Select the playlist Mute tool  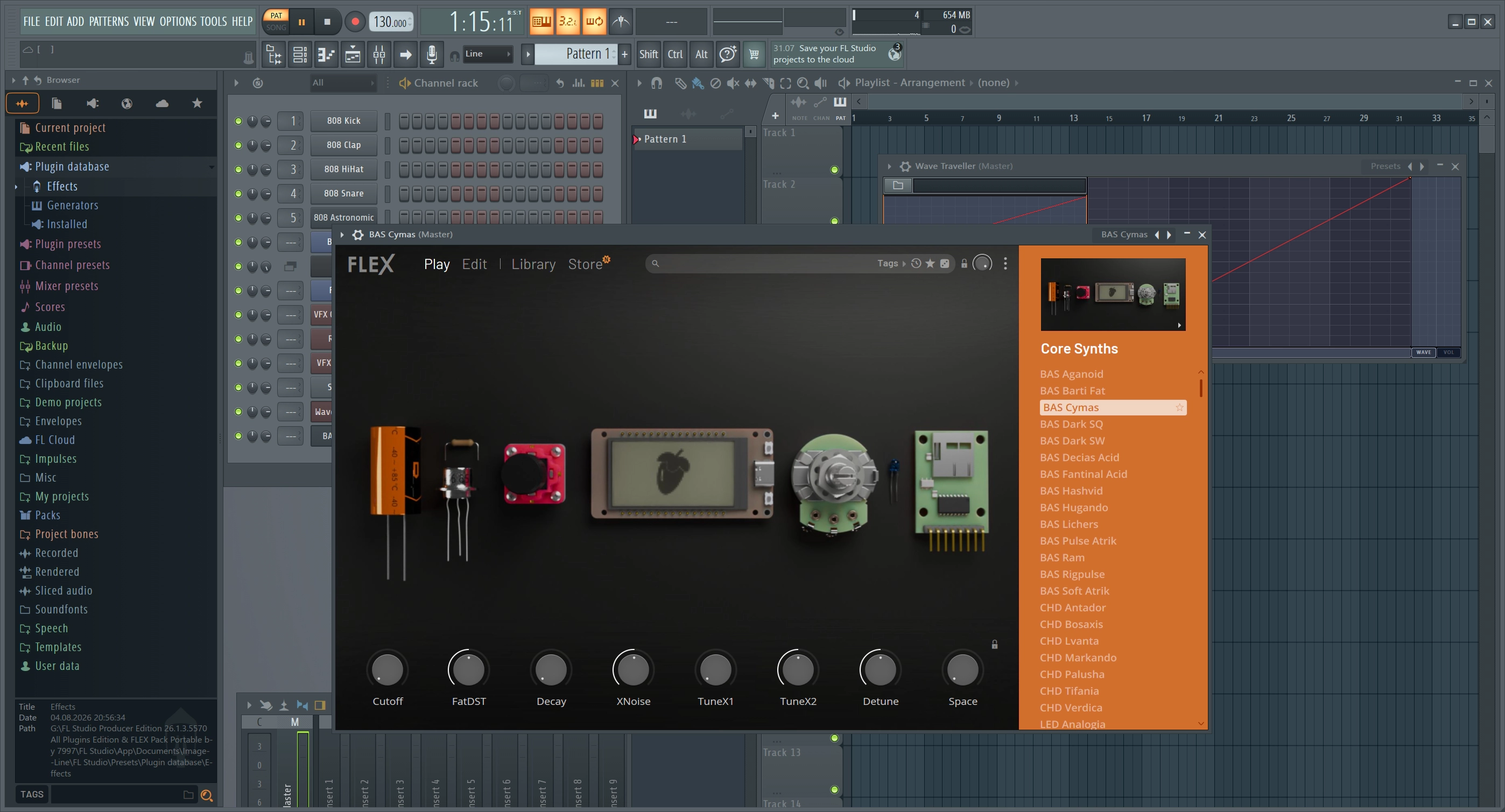point(733,83)
